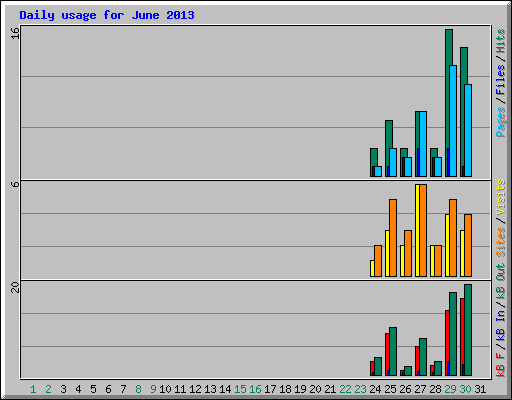The height and width of the screenshot is (400, 512).
Task: Click day "18" on the x-axis
Action: point(285,389)
